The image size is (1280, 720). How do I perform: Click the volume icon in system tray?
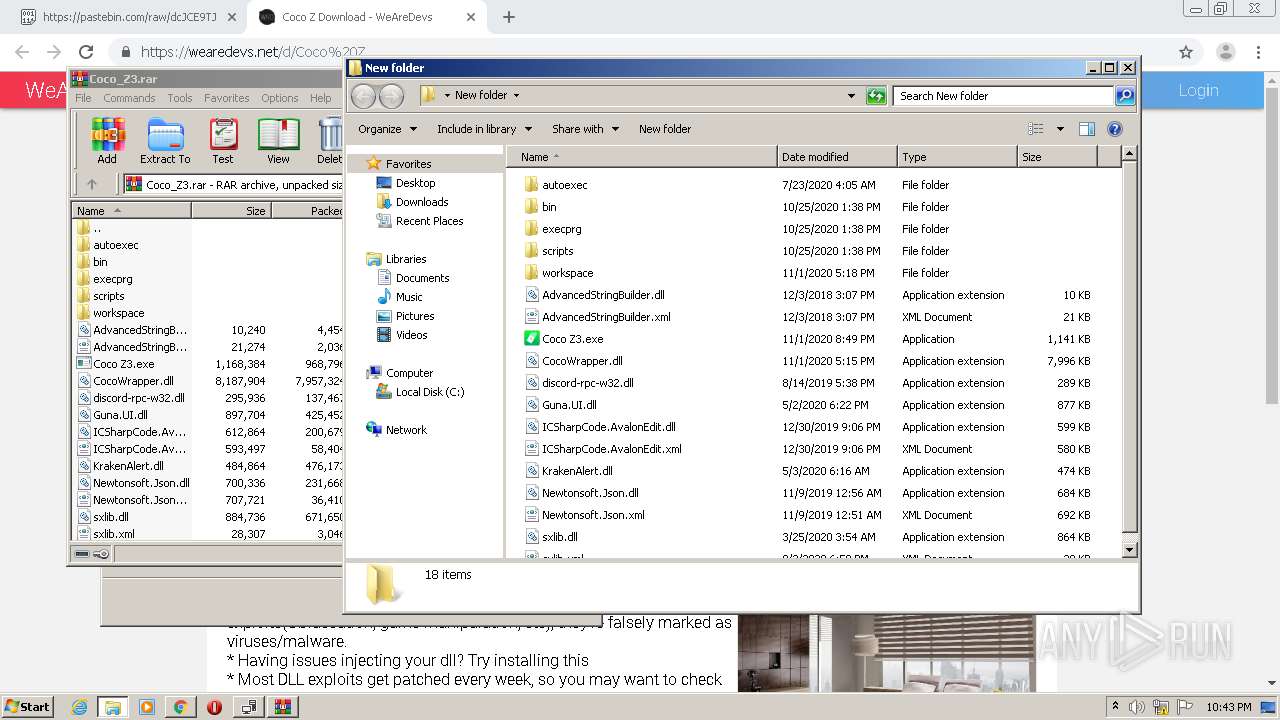tap(1137, 707)
